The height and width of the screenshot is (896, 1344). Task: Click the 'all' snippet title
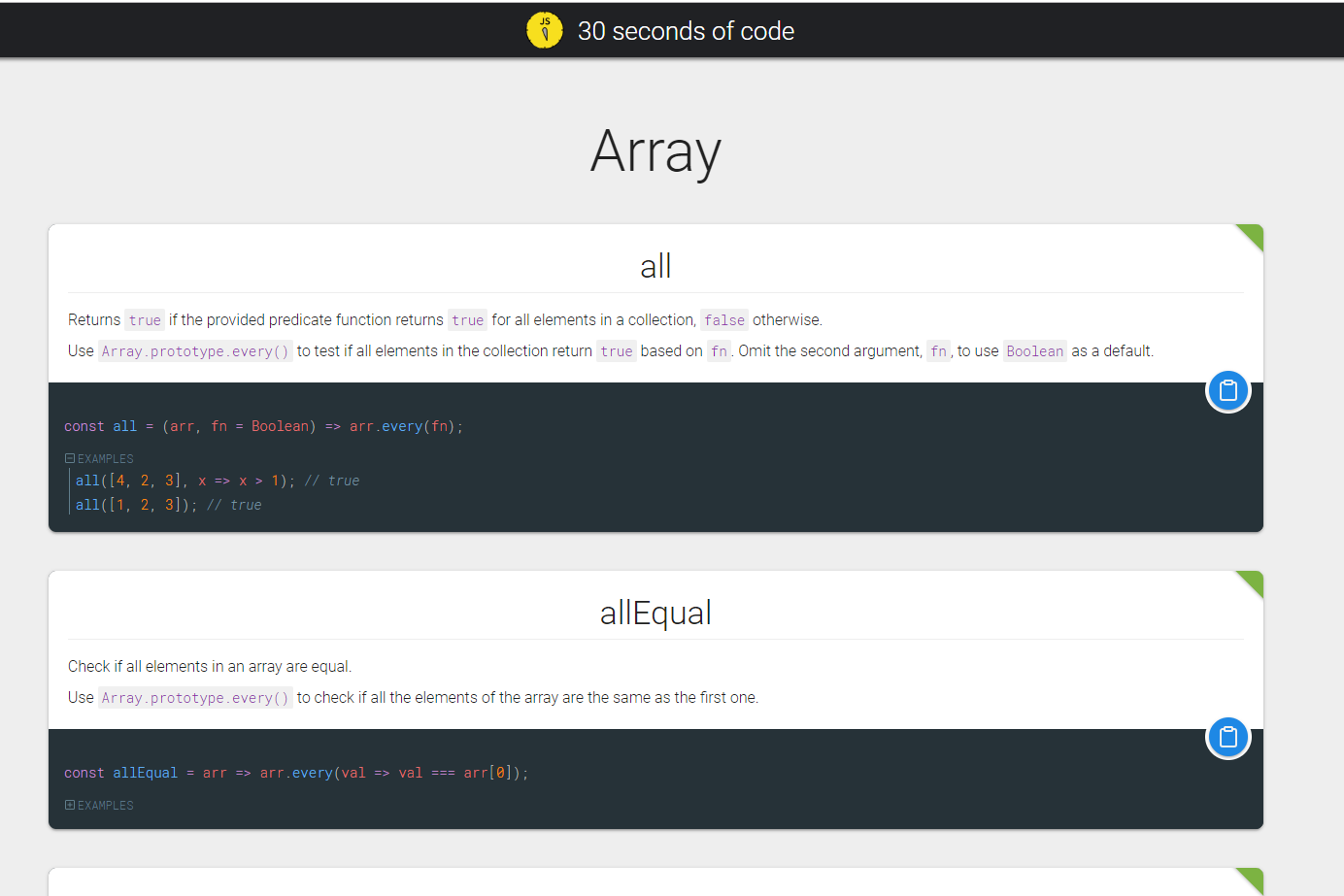tap(655, 266)
